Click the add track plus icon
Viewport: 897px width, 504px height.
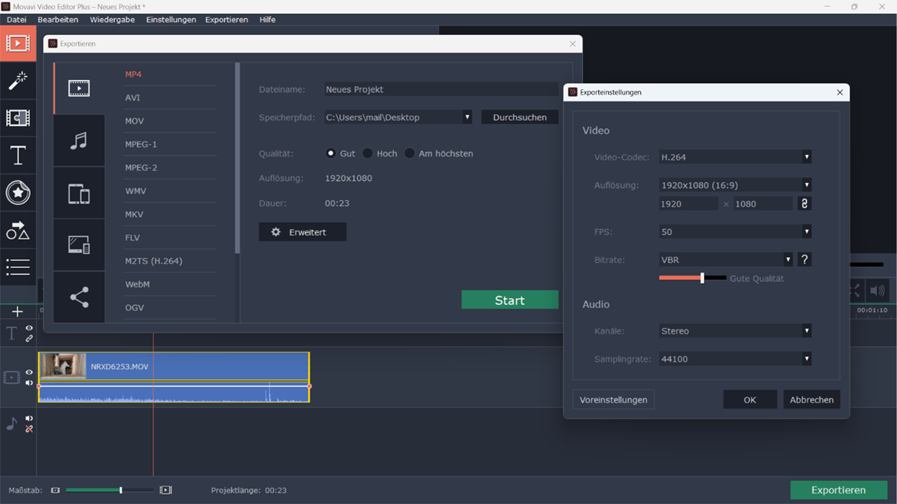coord(17,312)
